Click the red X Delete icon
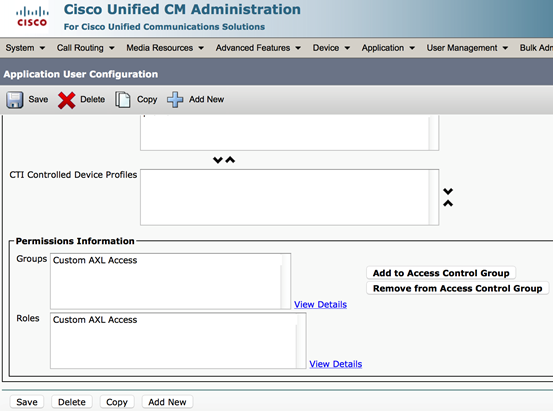 tap(66, 100)
